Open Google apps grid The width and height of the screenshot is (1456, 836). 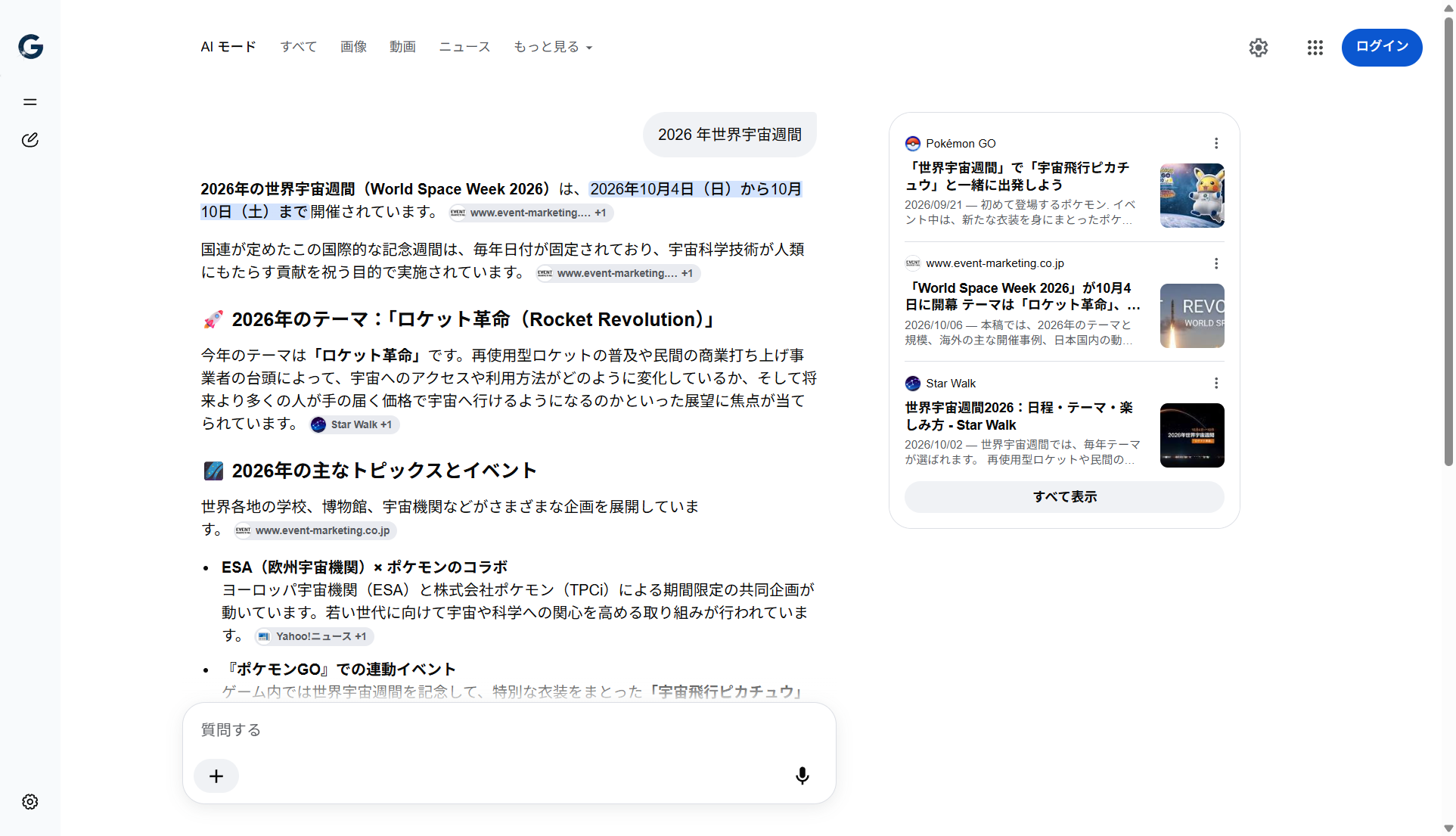pyautogui.click(x=1315, y=48)
